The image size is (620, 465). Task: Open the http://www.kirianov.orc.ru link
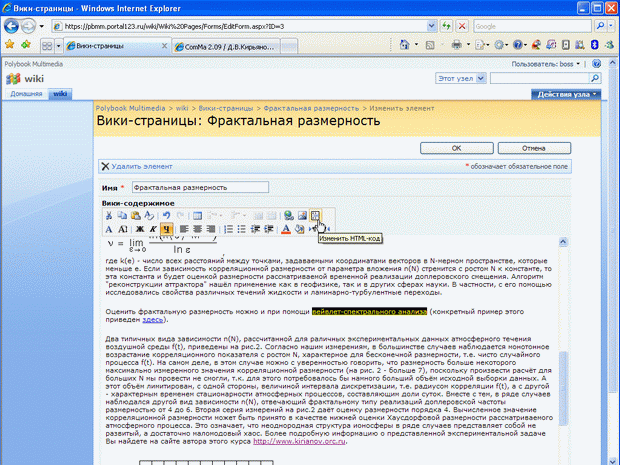pyautogui.click(x=299, y=441)
